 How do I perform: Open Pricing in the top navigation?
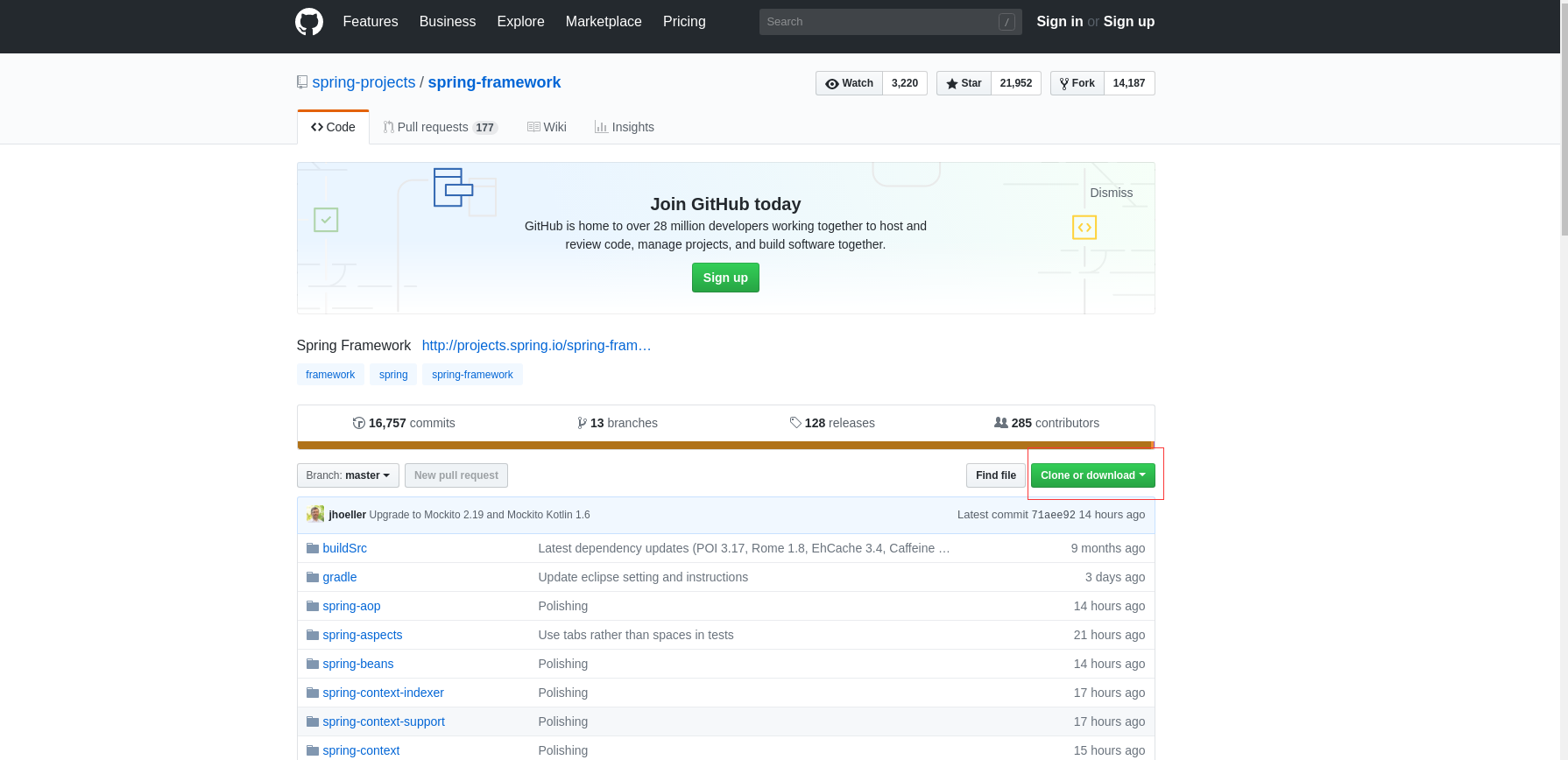coord(684,22)
